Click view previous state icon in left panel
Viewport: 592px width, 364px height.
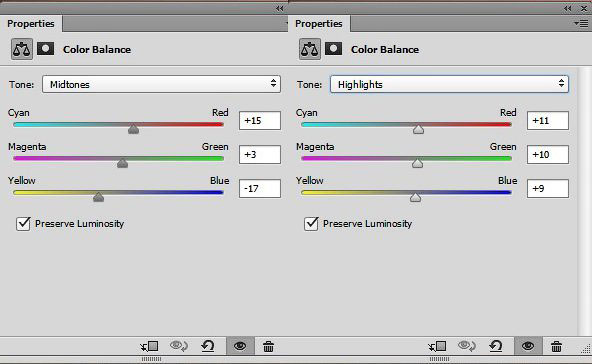[179, 346]
